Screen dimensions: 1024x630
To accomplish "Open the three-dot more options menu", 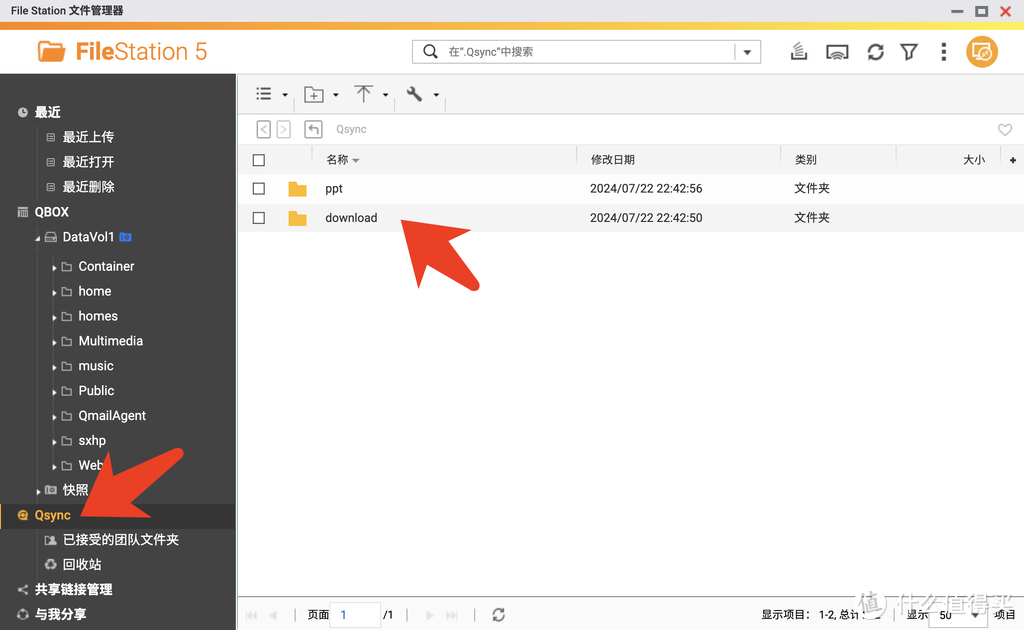I will click(943, 52).
